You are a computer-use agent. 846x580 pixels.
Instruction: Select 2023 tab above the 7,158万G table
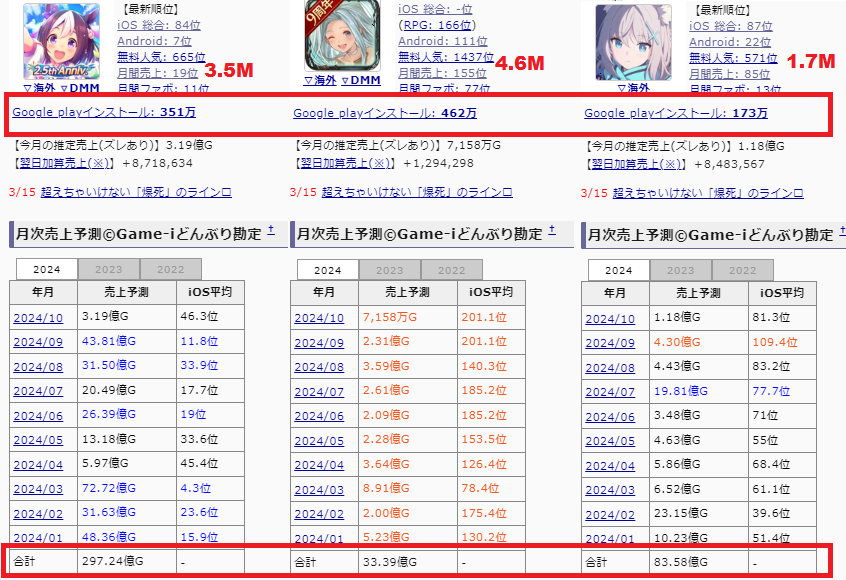(x=390, y=270)
